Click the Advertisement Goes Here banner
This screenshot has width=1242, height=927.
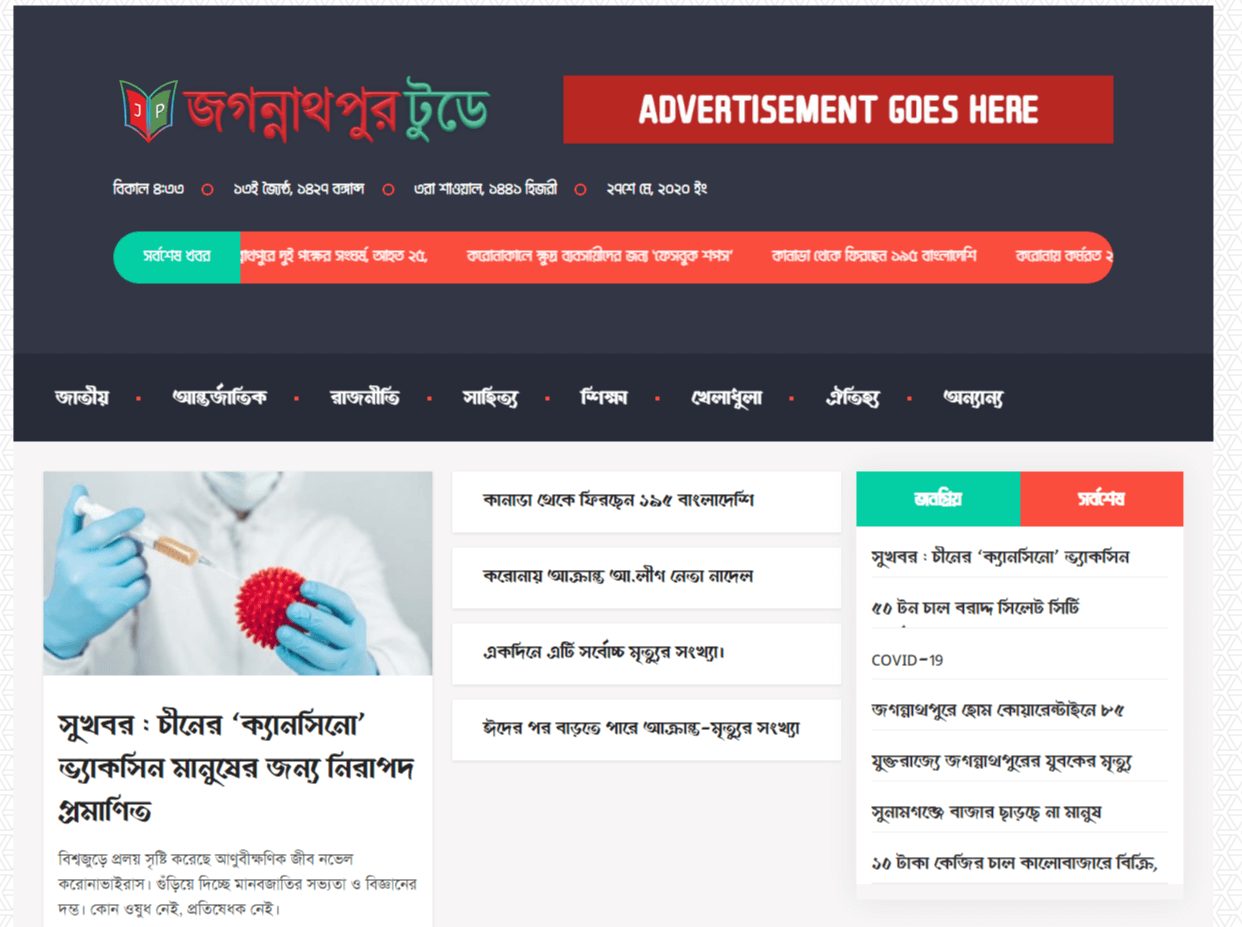click(838, 109)
